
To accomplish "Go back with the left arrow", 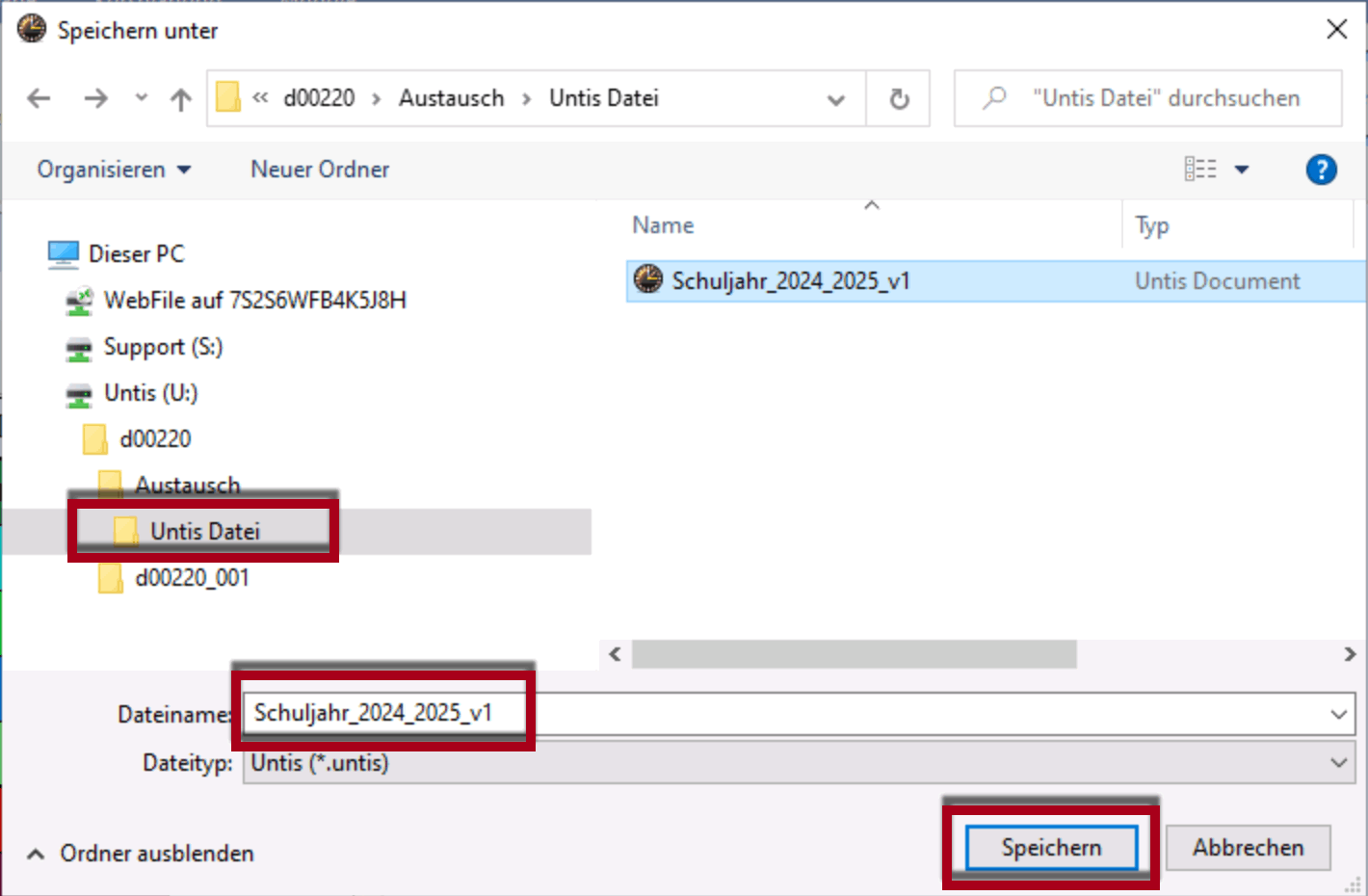I will pyautogui.click(x=39, y=98).
